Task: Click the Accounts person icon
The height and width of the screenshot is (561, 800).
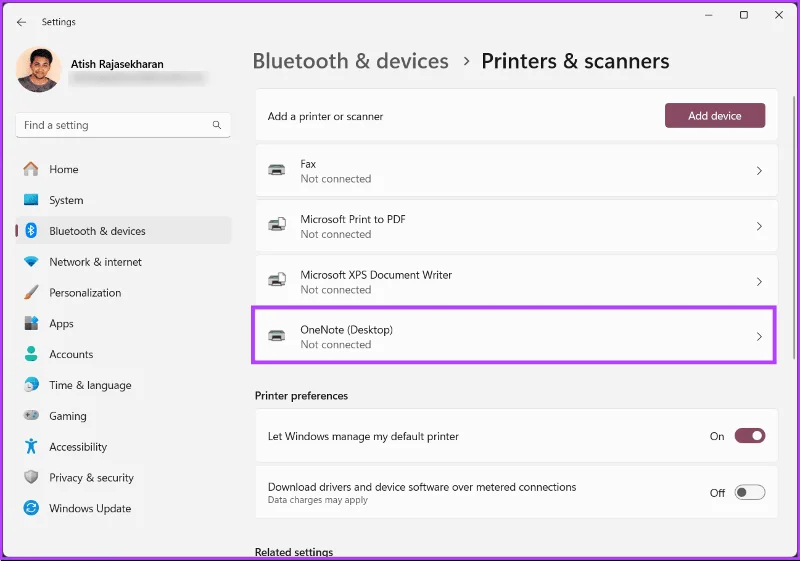Action: (x=31, y=354)
